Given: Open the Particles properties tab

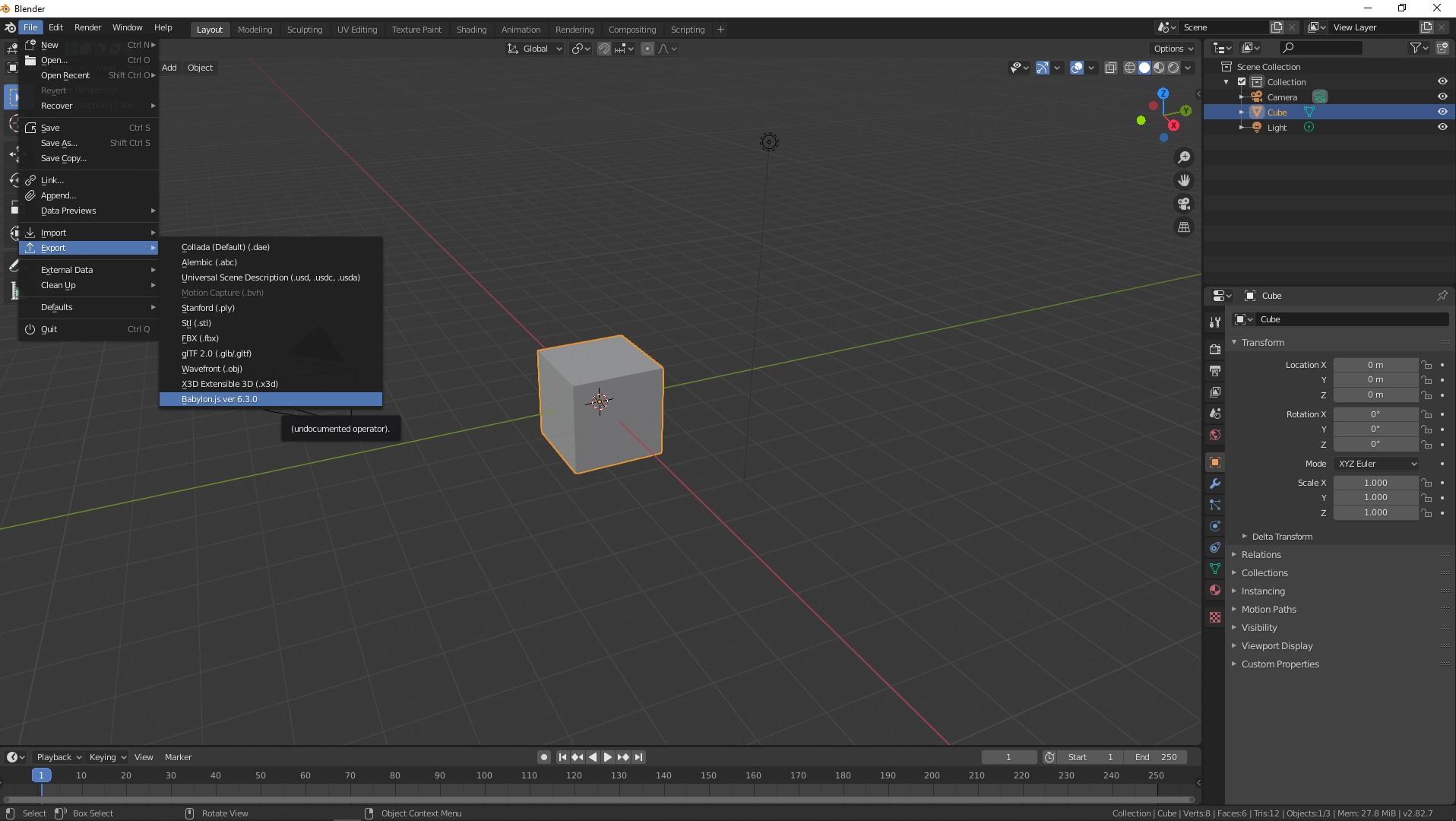Looking at the screenshot, I should point(1215,505).
